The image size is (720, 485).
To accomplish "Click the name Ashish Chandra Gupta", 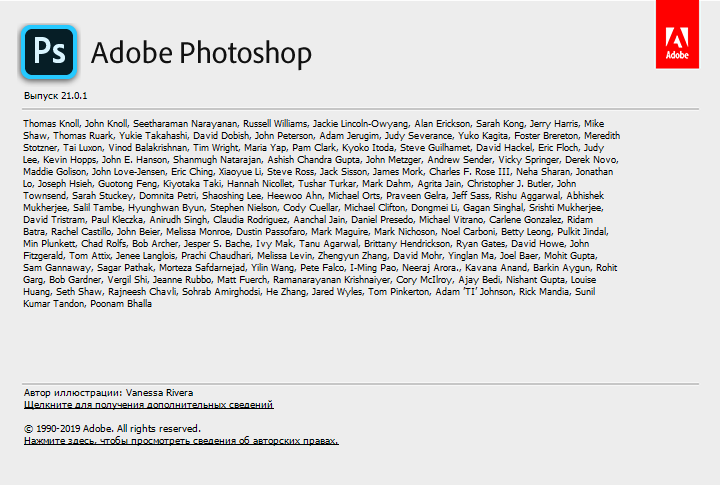I will [314, 159].
